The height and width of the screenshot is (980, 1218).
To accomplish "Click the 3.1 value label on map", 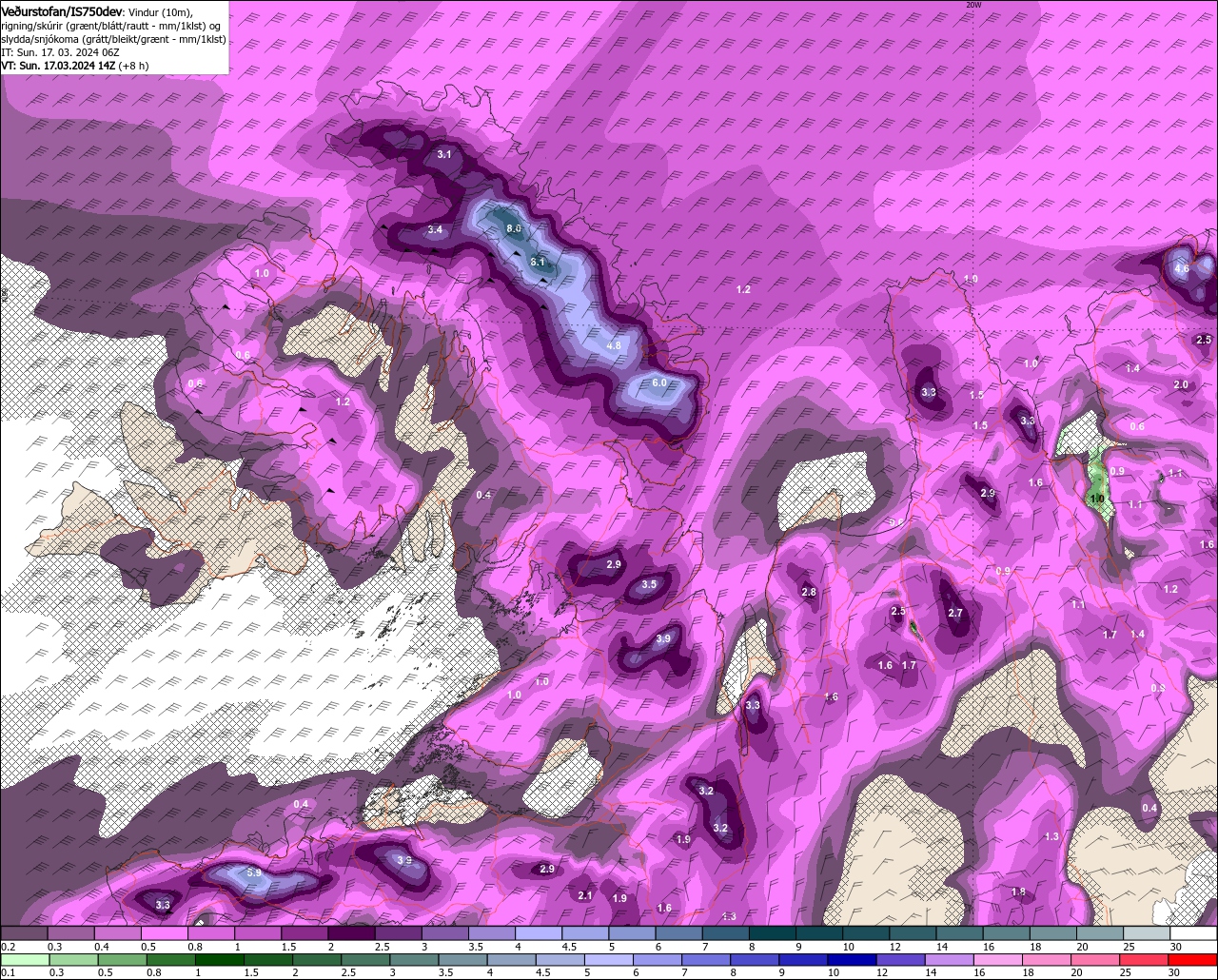I will tap(444, 154).
